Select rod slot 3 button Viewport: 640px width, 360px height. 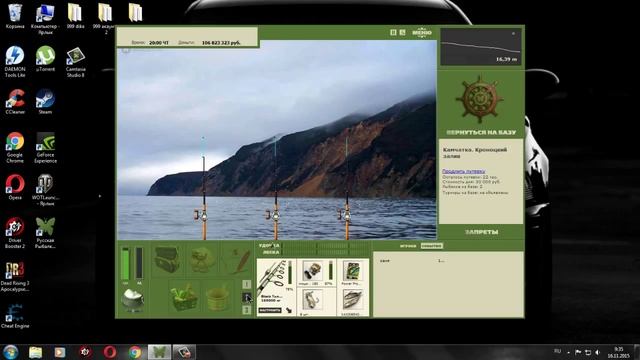pos(247,310)
